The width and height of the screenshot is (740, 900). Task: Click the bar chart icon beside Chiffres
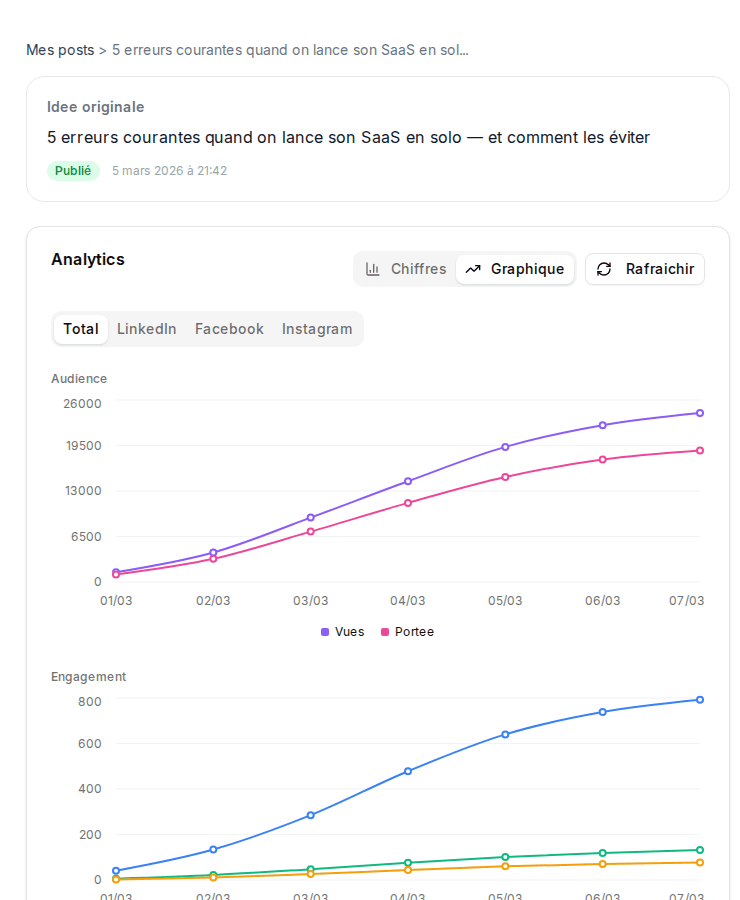click(372, 269)
